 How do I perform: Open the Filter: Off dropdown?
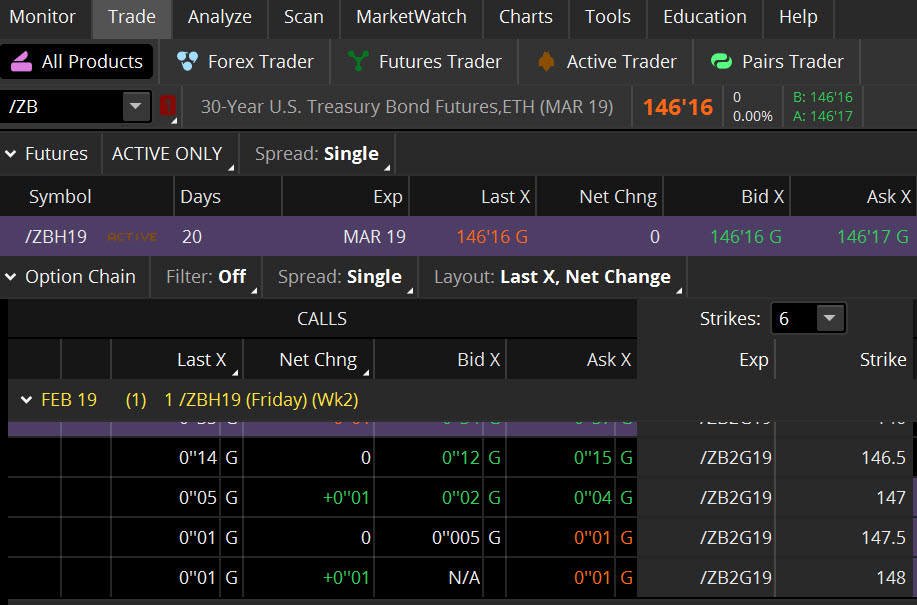point(206,276)
